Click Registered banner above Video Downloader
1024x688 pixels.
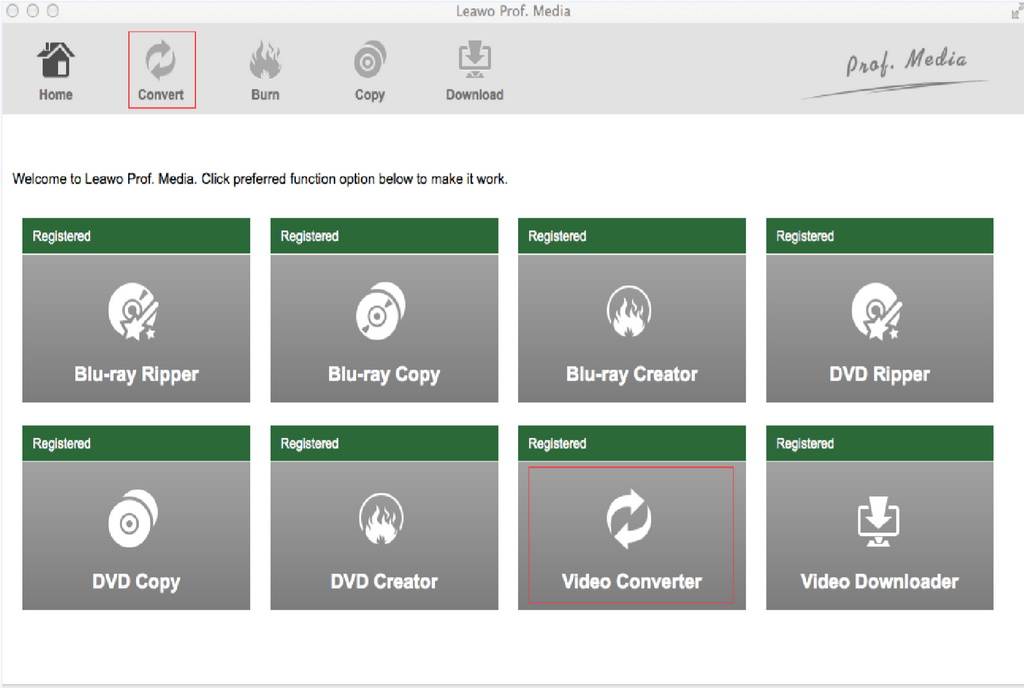point(880,443)
